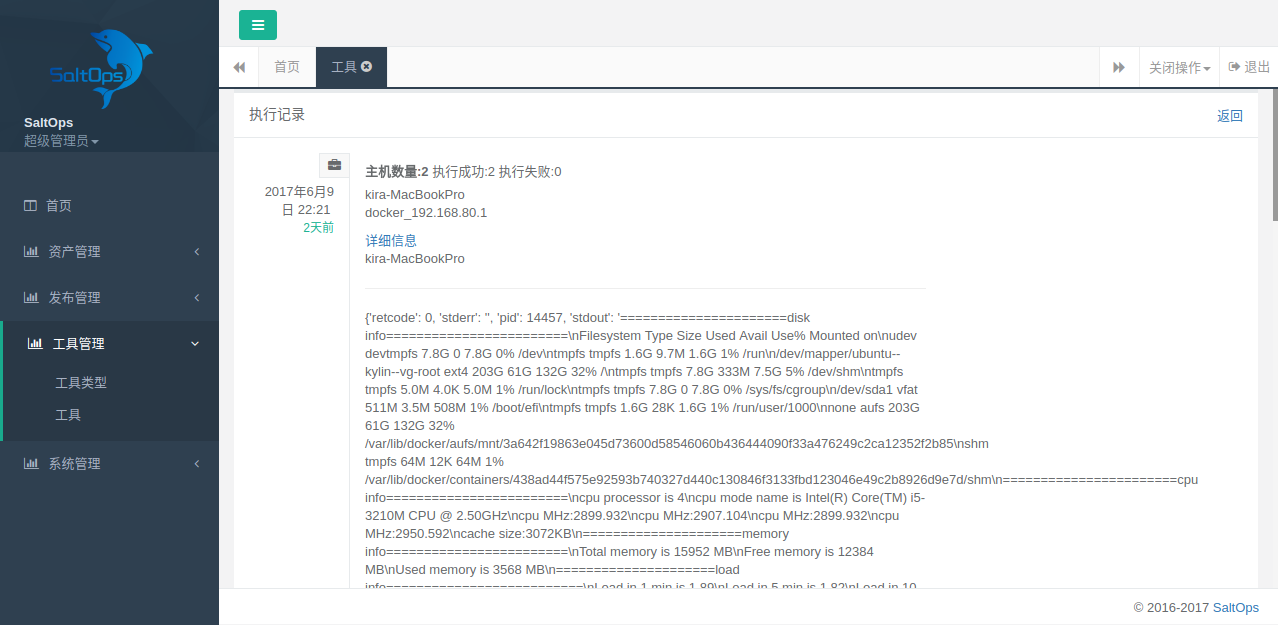Click the 执行失败:0 text
1278x625 pixels.
pyautogui.click(x=530, y=171)
